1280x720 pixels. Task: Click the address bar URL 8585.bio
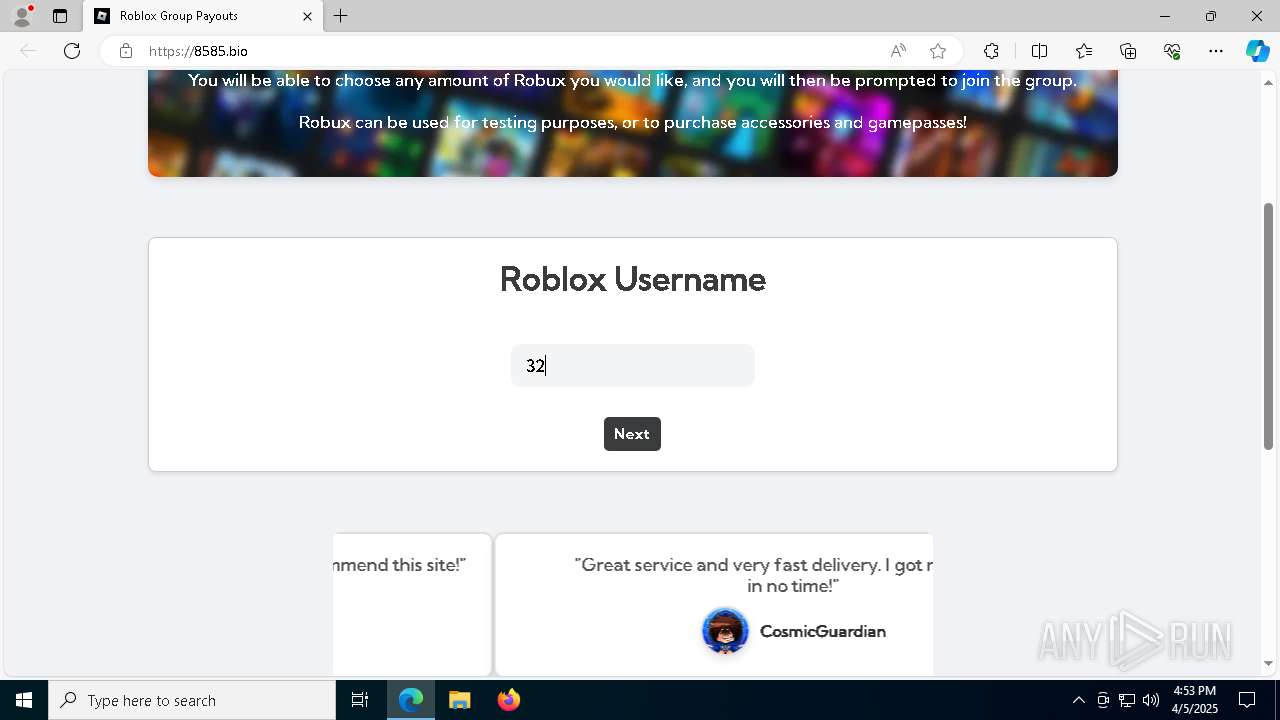click(x=198, y=51)
